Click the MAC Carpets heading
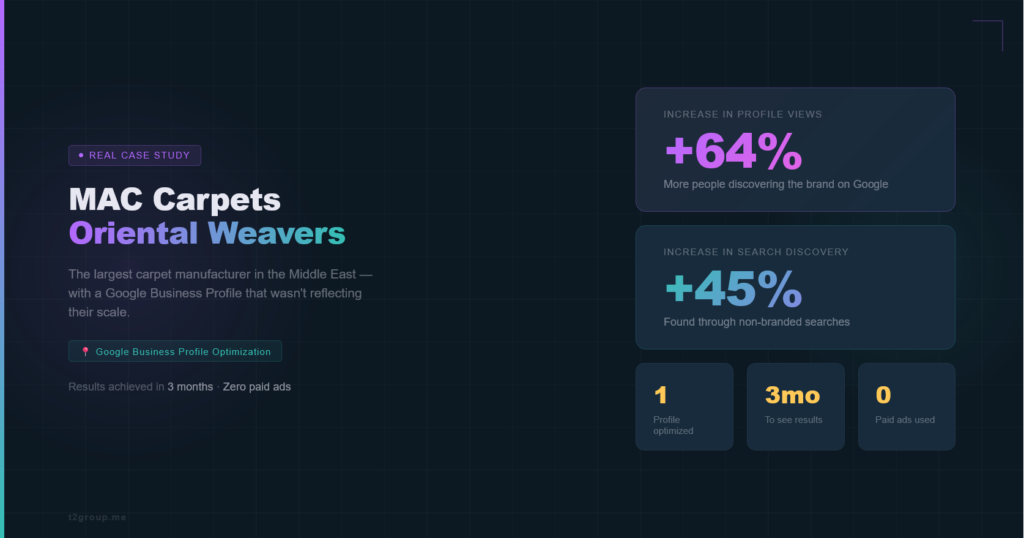The image size is (1024, 538). click(x=175, y=198)
